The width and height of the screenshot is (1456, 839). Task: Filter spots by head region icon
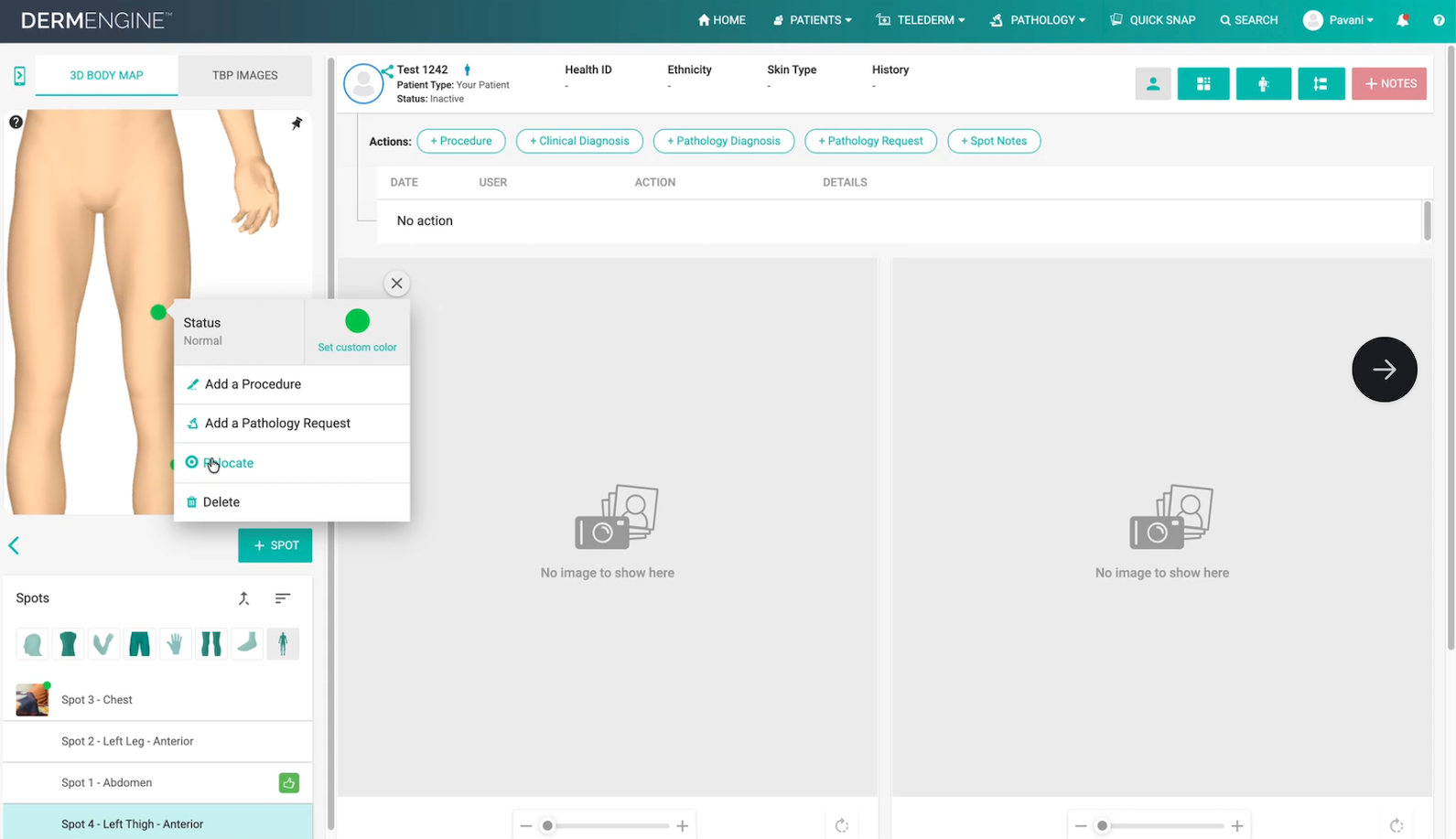tap(33, 644)
